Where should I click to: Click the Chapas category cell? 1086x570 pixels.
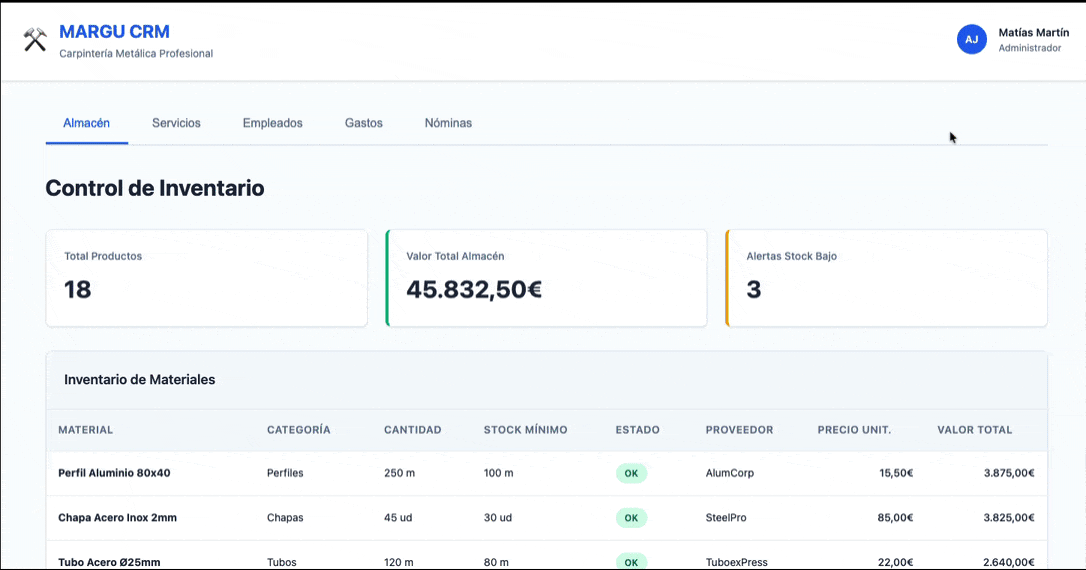pos(285,517)
